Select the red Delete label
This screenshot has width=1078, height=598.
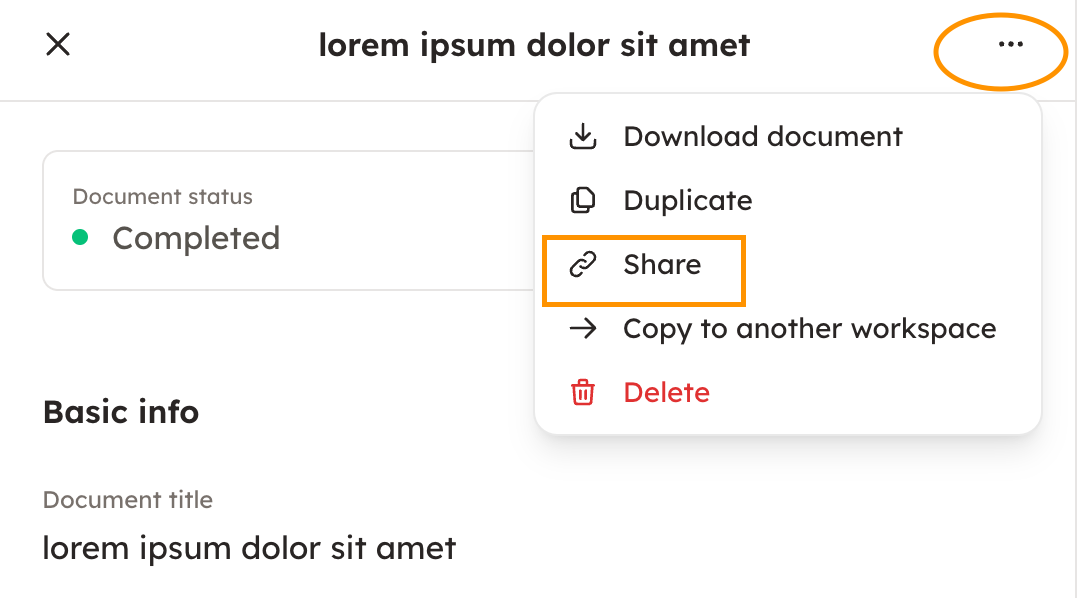[666, 393]
